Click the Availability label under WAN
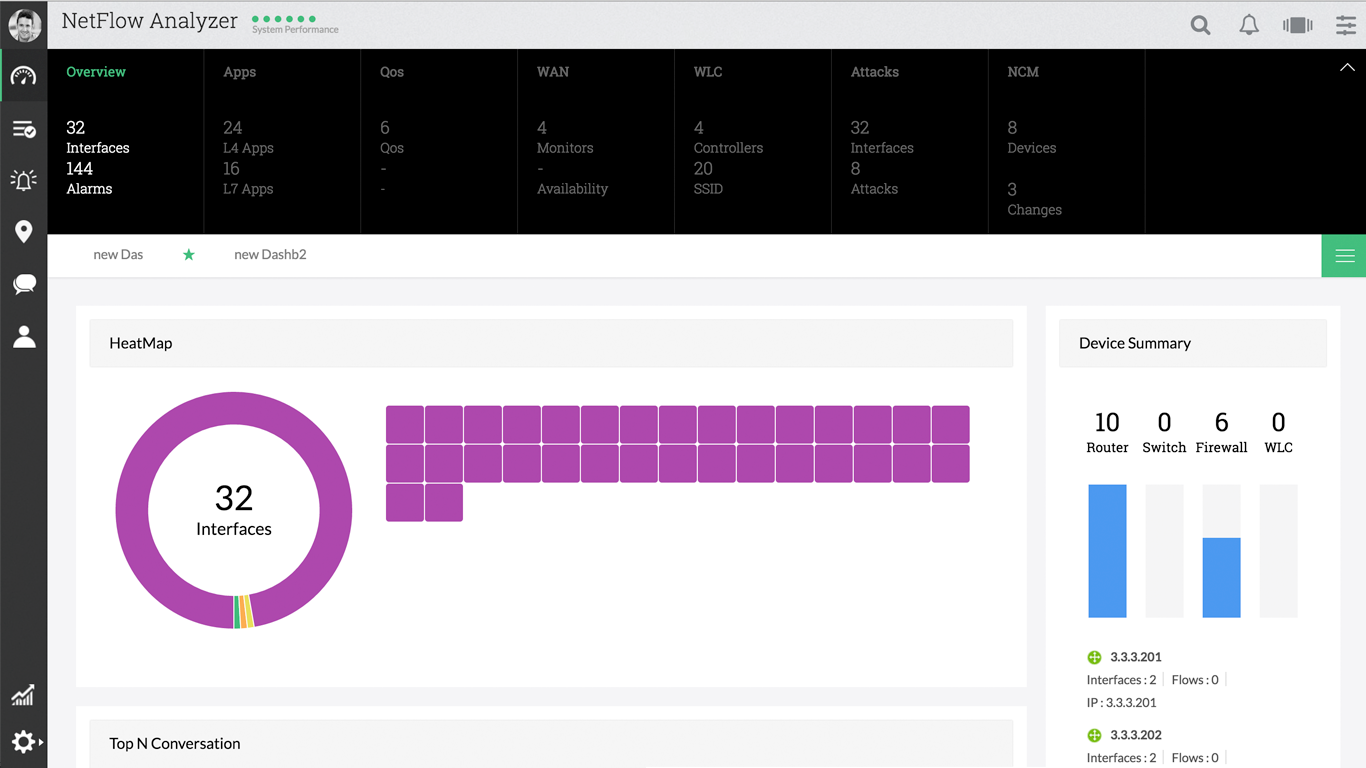This screenshot has width=1366, height=768. (572, 189)
